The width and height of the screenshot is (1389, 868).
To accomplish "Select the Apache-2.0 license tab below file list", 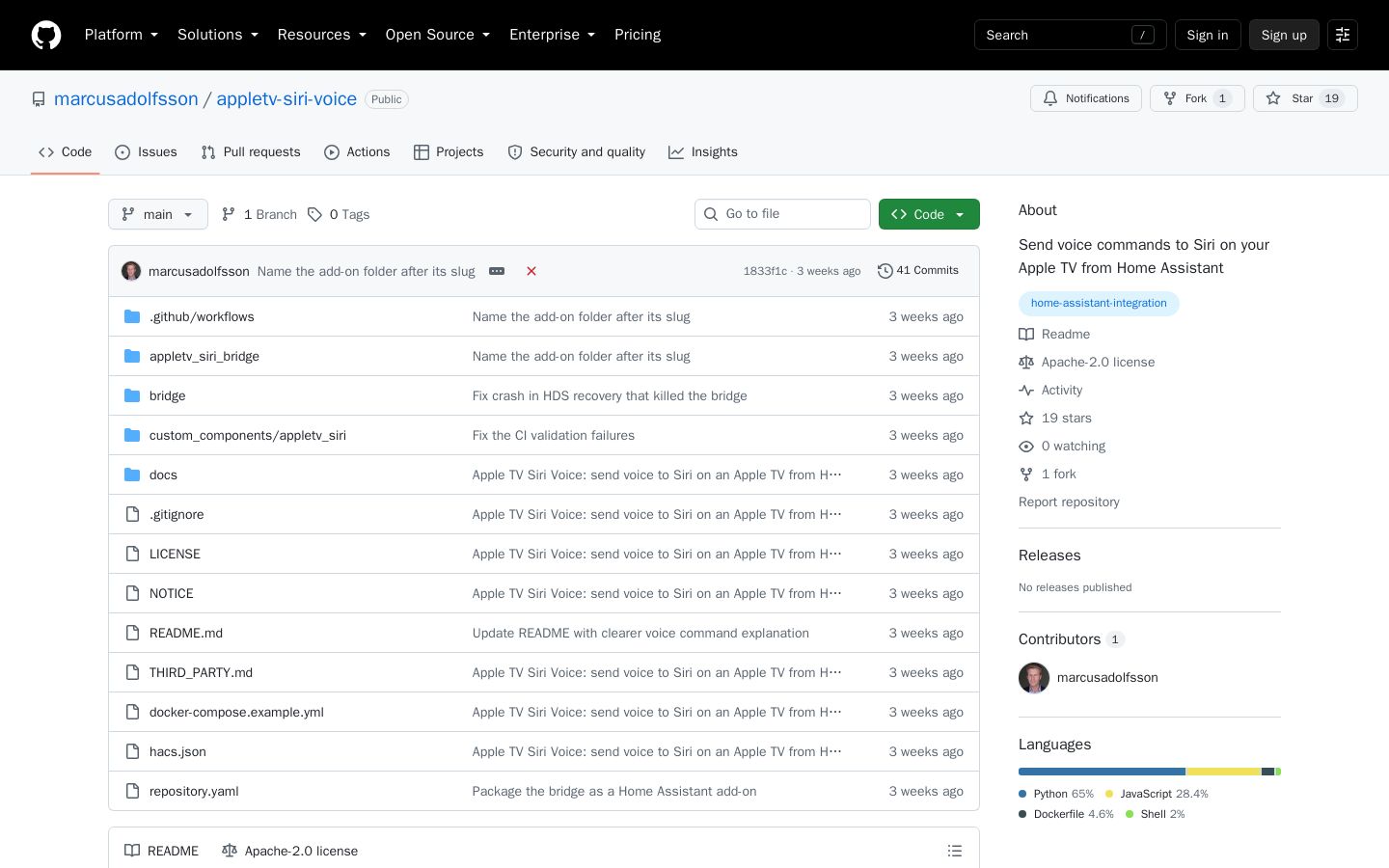I will [x=289, y=851].
